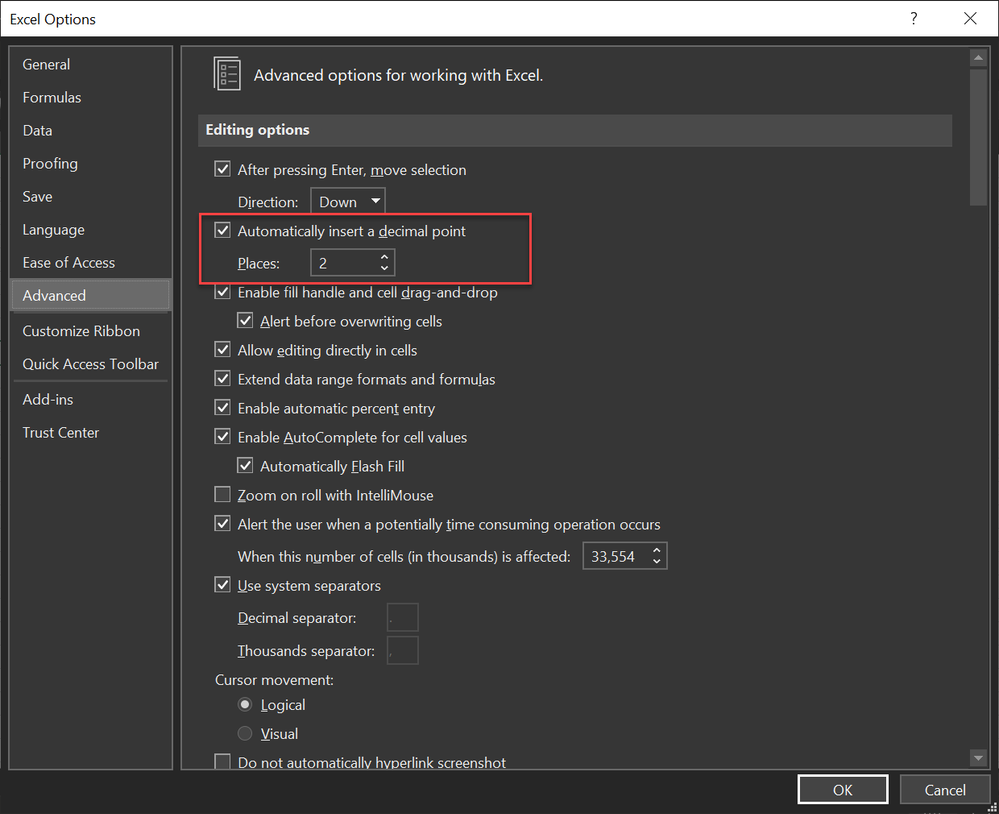999x814 pixels.
Task: Select the Advanced category
Action: point(90,296)
